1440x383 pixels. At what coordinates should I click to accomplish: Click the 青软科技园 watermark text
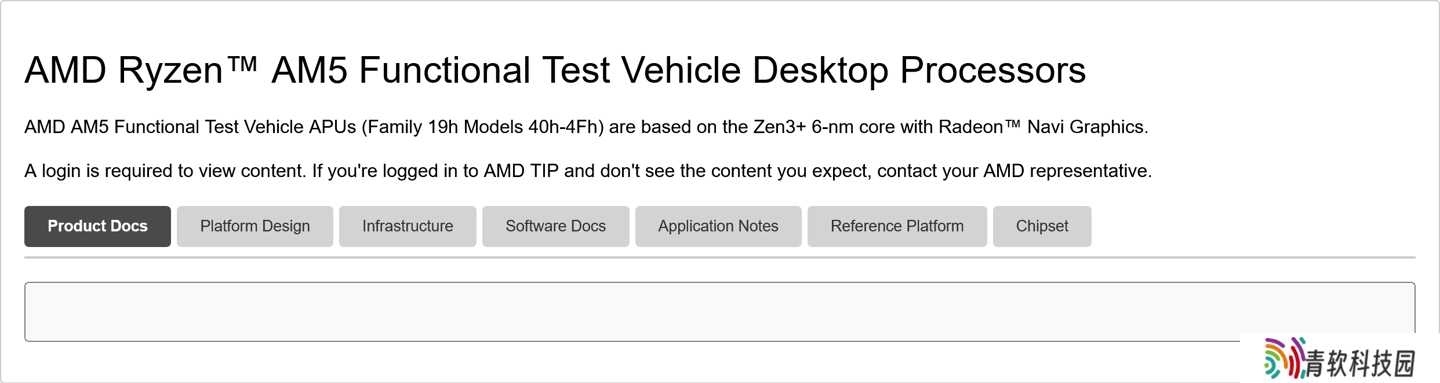click(x=1361, y=363)
